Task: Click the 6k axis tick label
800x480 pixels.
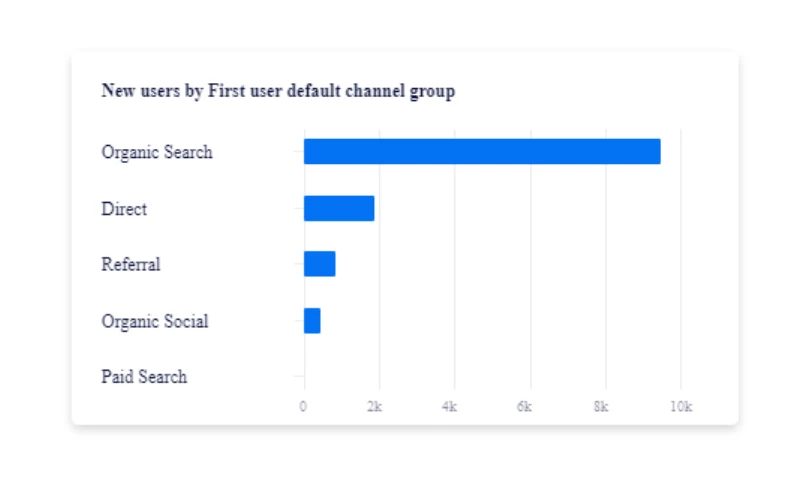Action: click(525, 407)
